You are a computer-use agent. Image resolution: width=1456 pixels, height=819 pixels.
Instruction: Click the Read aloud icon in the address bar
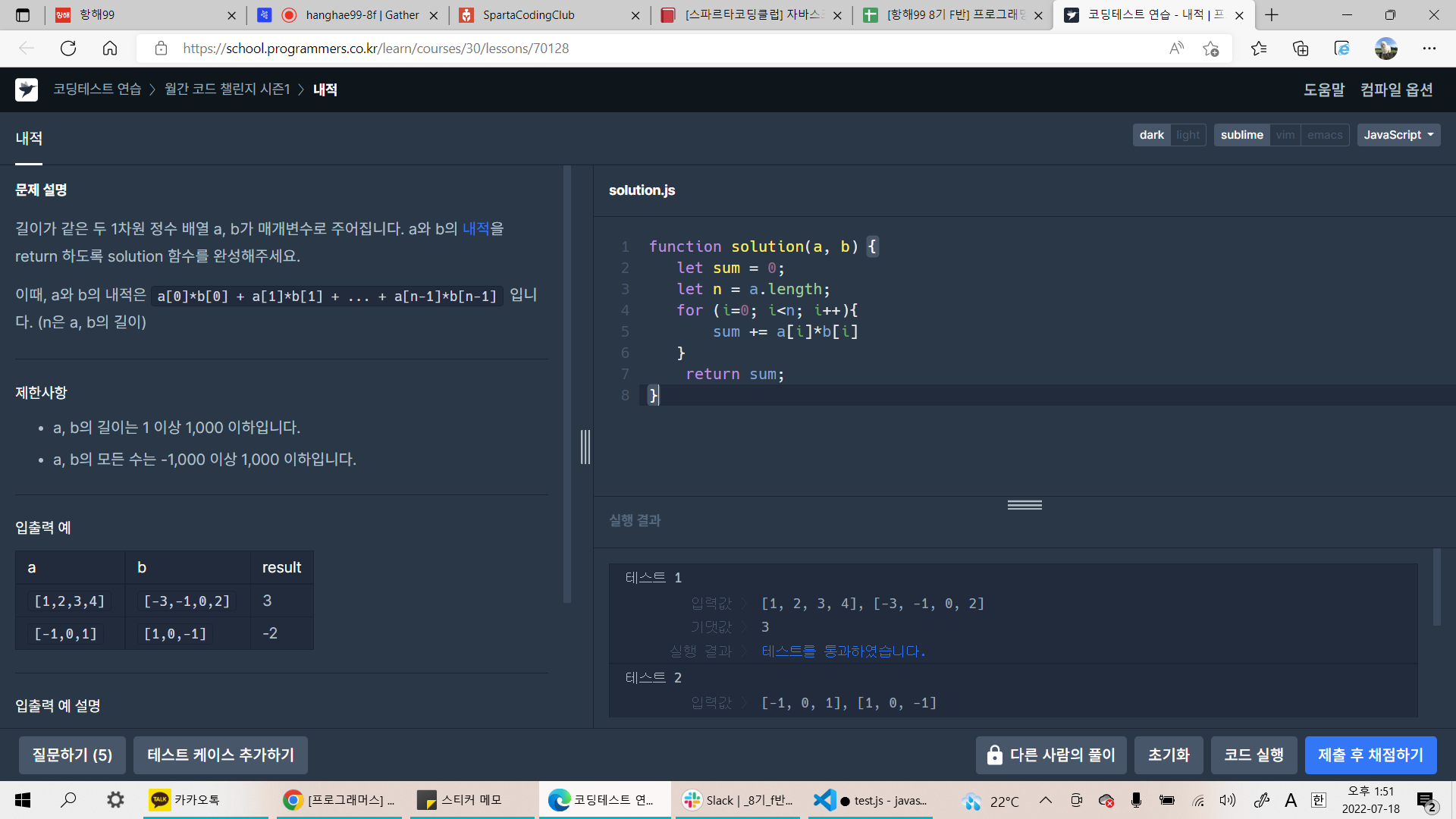point(1176,49)
